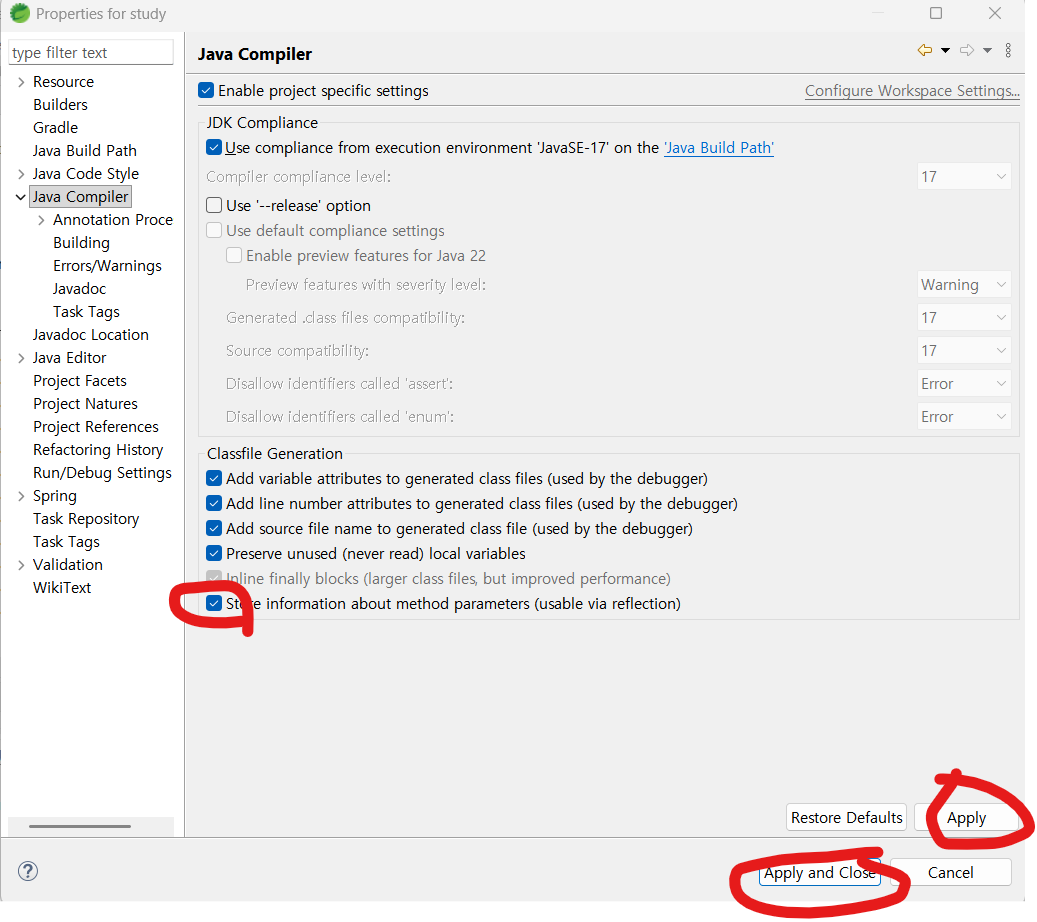This screenshot has height=922, width=1037.
Task: Open the forward history dropdown arrow
Action: [x=987, y=50]
